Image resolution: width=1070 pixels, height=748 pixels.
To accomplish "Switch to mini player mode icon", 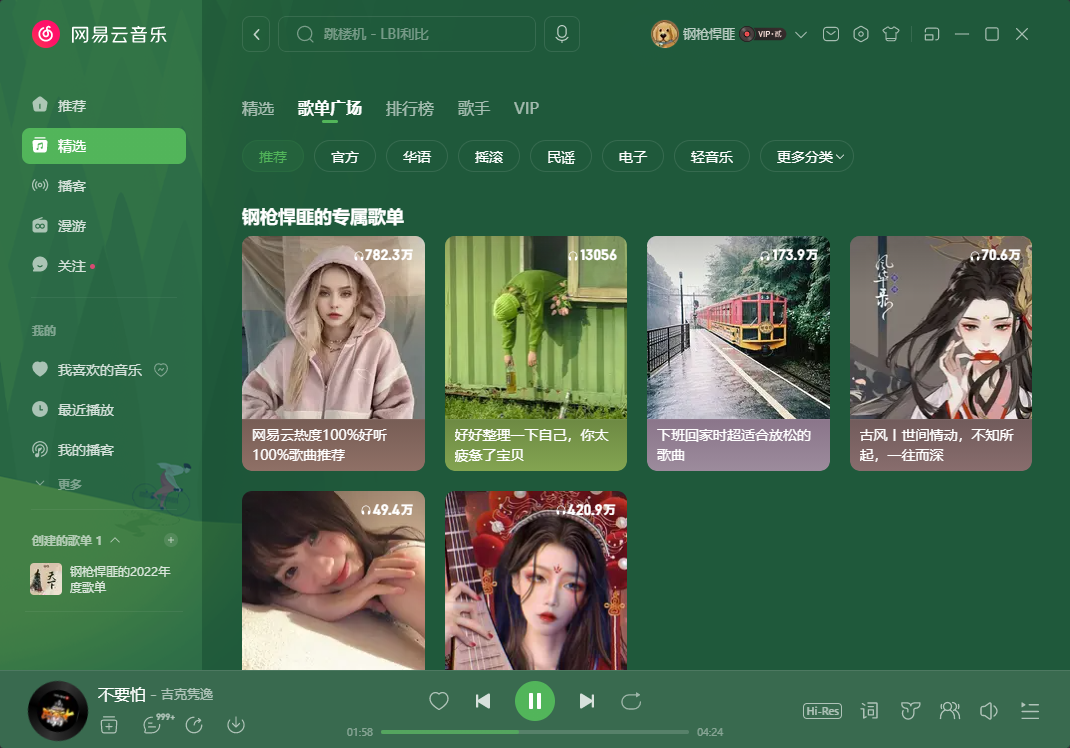I will coord(931,34).
